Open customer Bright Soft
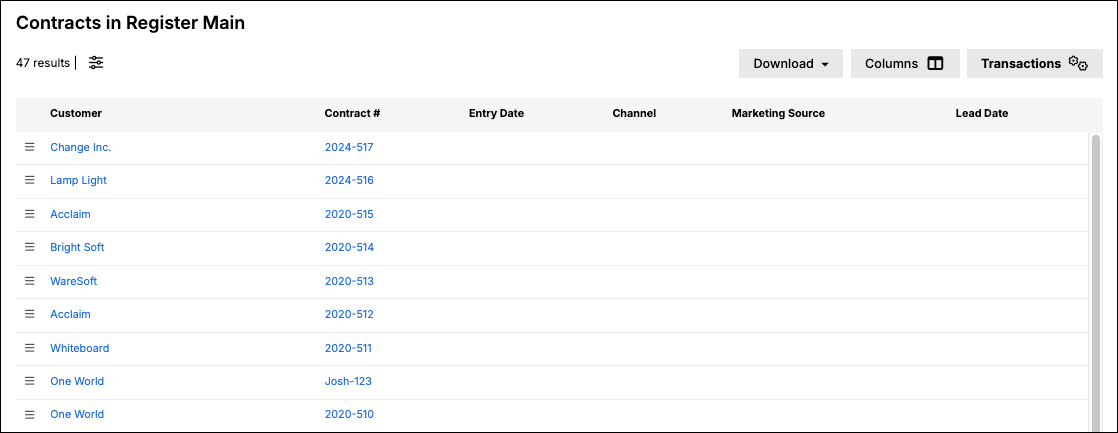 77,247
